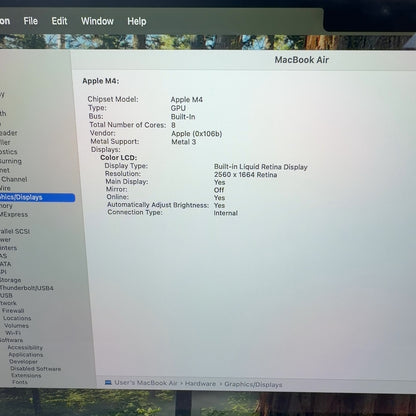Select USB in the sidebar
Viewport: 416px width, 416px height.
click(6, 296)
